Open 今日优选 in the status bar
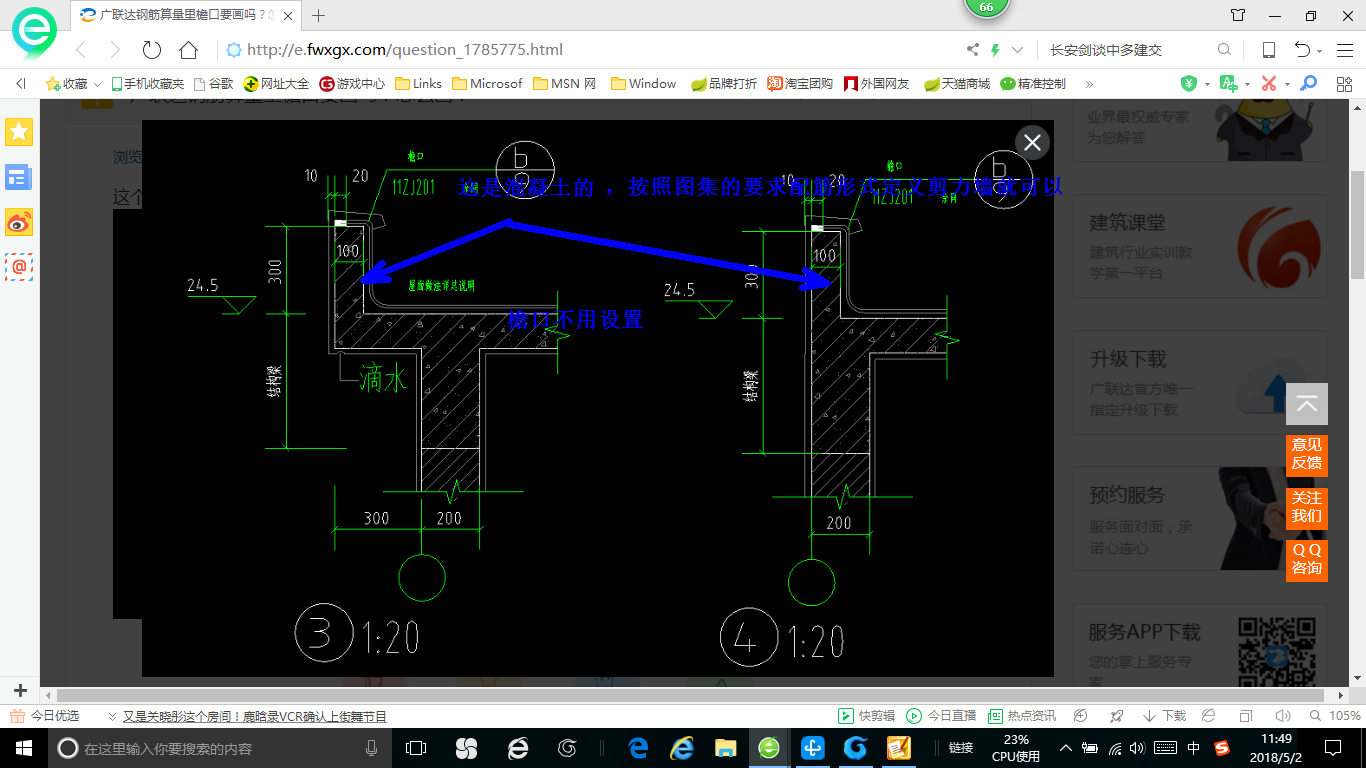The height and width of the screenshot is (768, 1366). coord(44,716)
